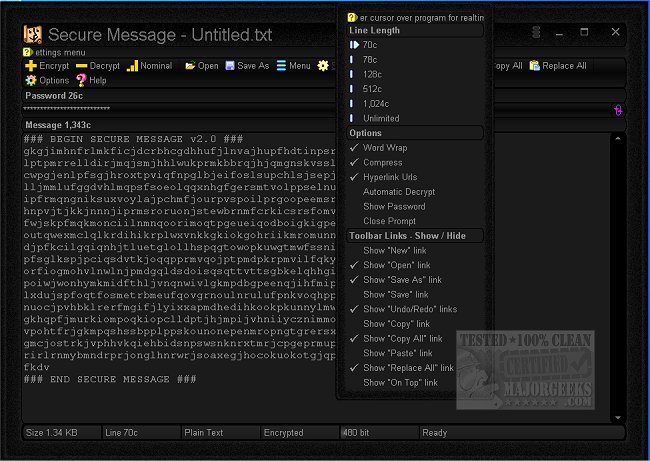Select 70c line length
650x461 pixels.
point(415,45)
